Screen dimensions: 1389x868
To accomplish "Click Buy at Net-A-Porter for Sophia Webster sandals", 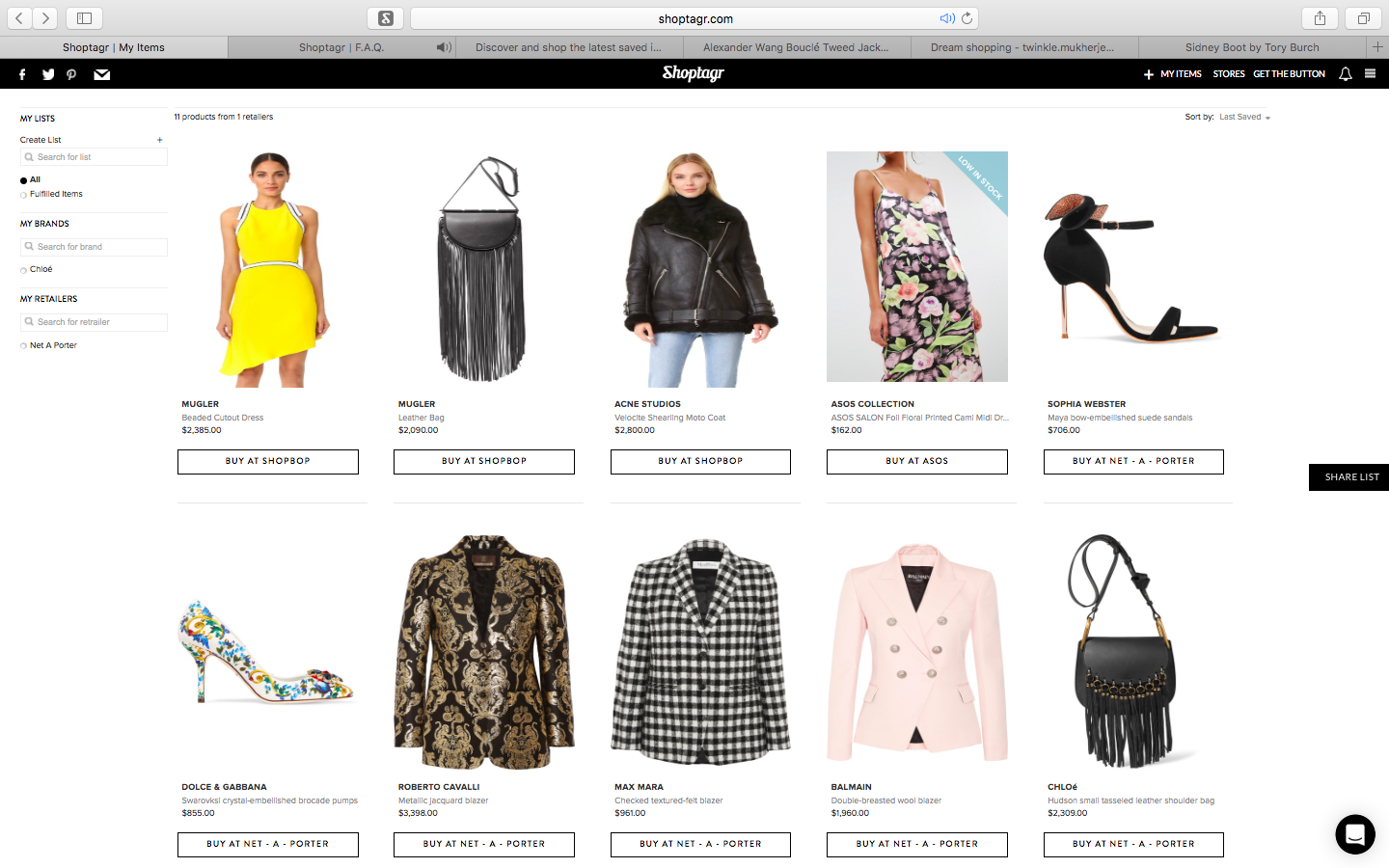I will pyautogui.click(x=1133, y=462).
